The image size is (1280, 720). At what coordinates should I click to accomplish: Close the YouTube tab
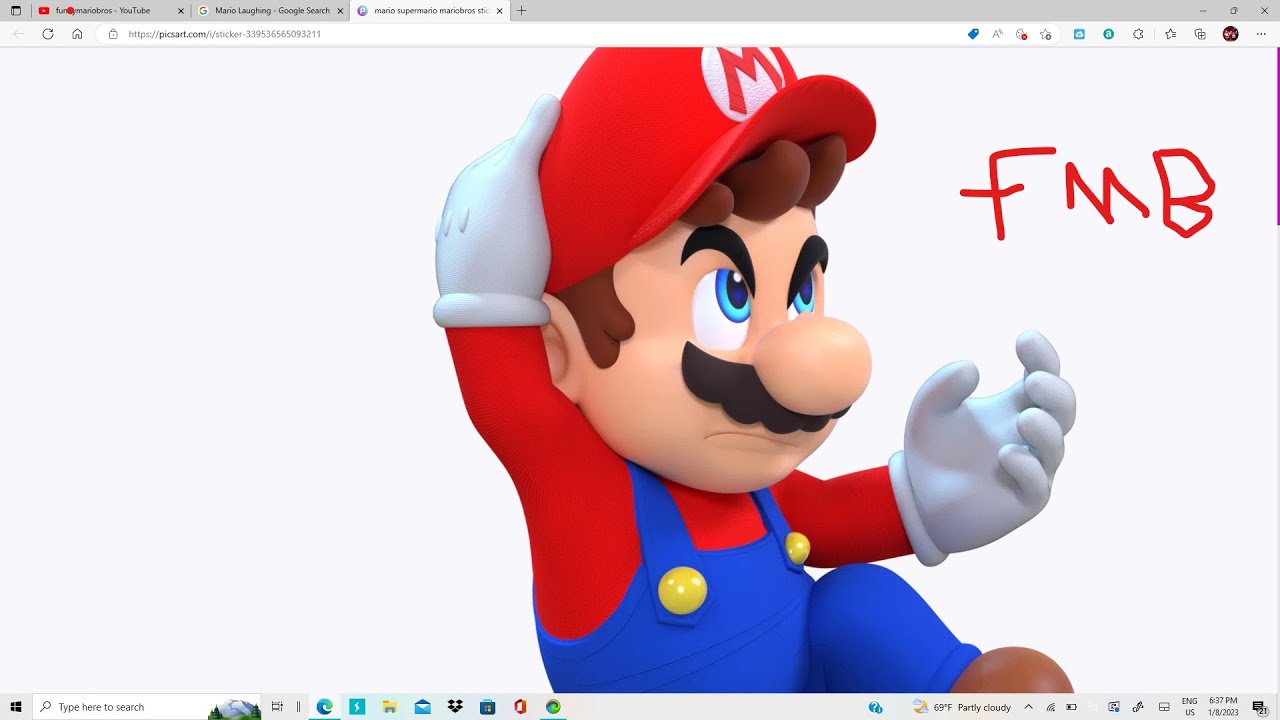pos(181,11)
